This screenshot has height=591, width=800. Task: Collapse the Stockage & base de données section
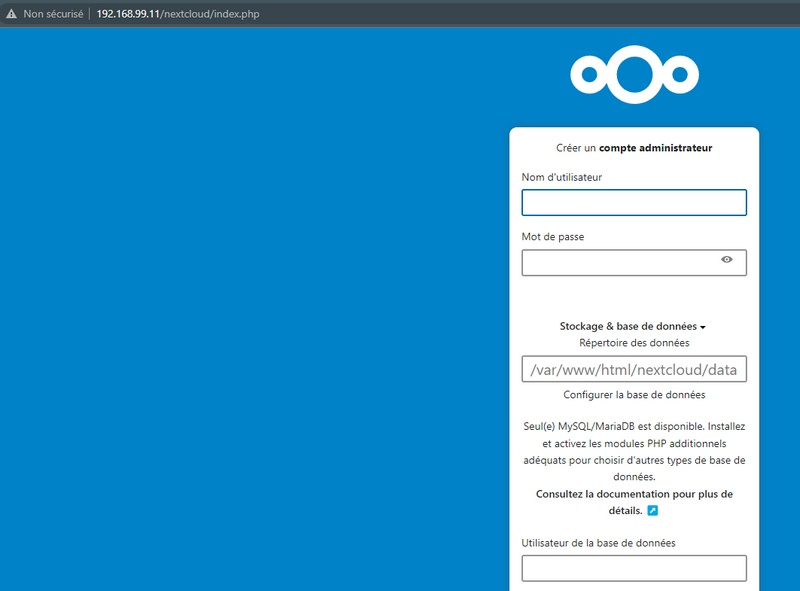pyautogui.click(x=633, y=327)
